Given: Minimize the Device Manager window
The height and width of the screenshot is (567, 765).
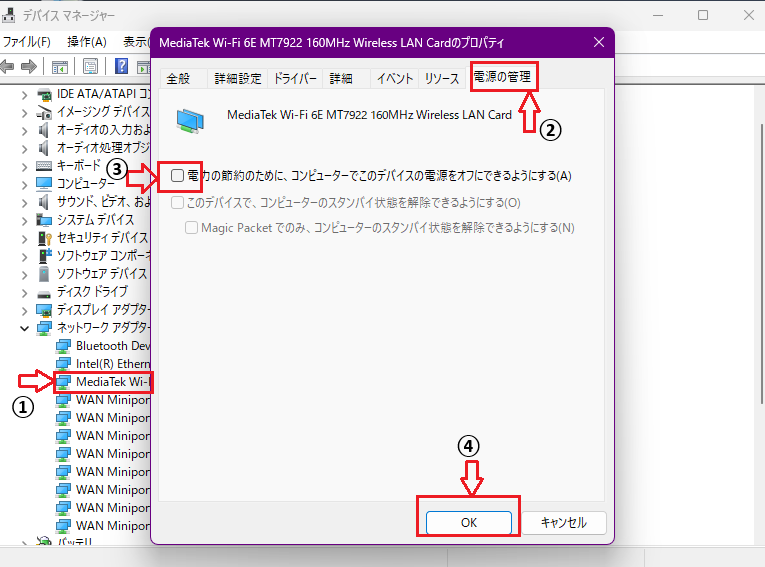Looking at the screenshot, I should [x=658, y=16].
